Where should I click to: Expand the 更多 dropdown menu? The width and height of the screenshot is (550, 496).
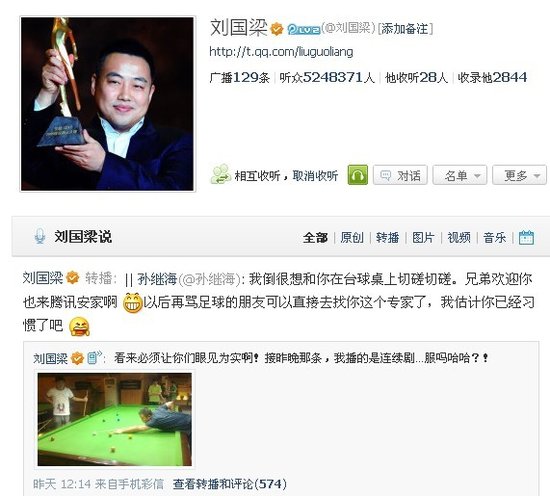point(519,175)
